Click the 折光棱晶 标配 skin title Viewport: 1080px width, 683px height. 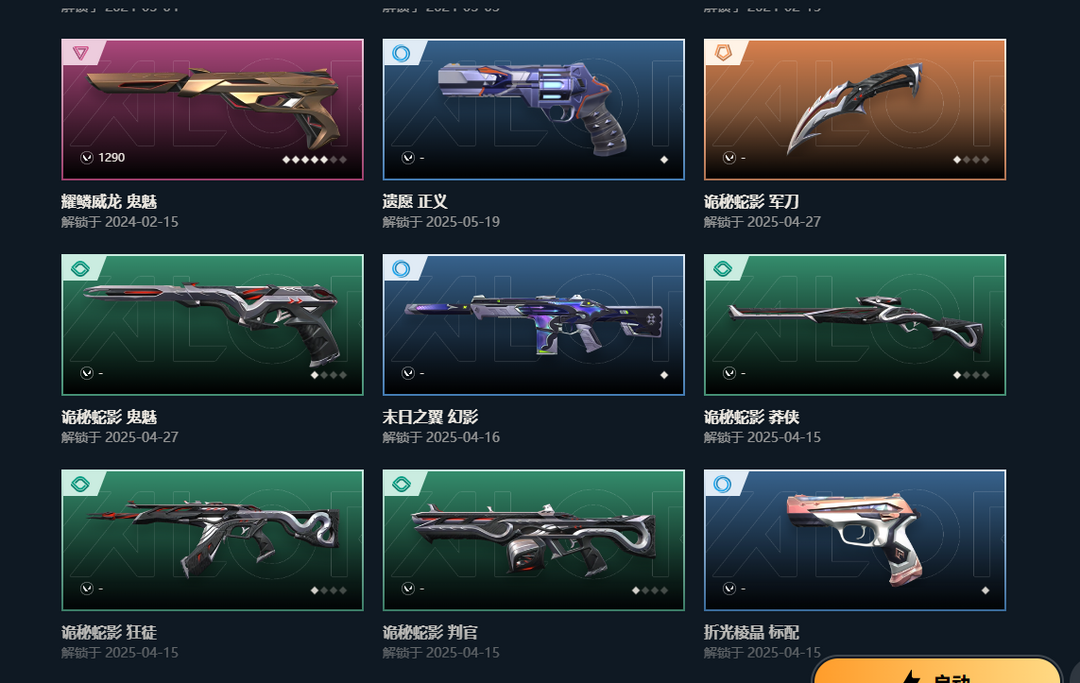tap(751, 633)
